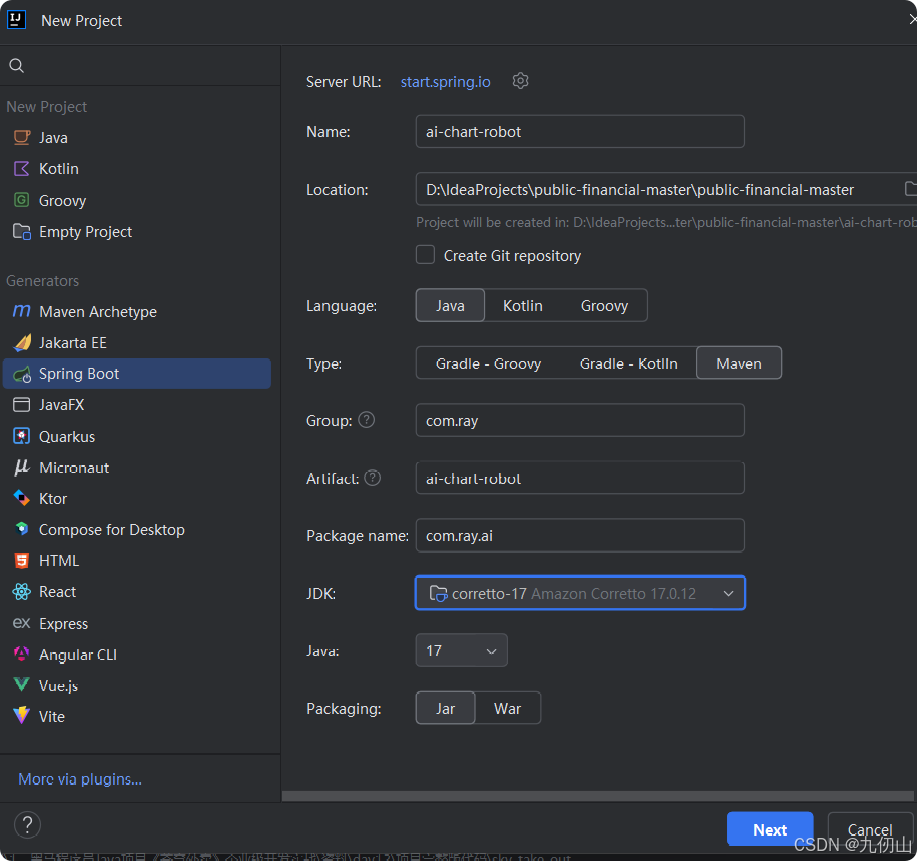This screenshot has height=861, width=917.
Task: Select Vite generator
Action: [137, 716]
